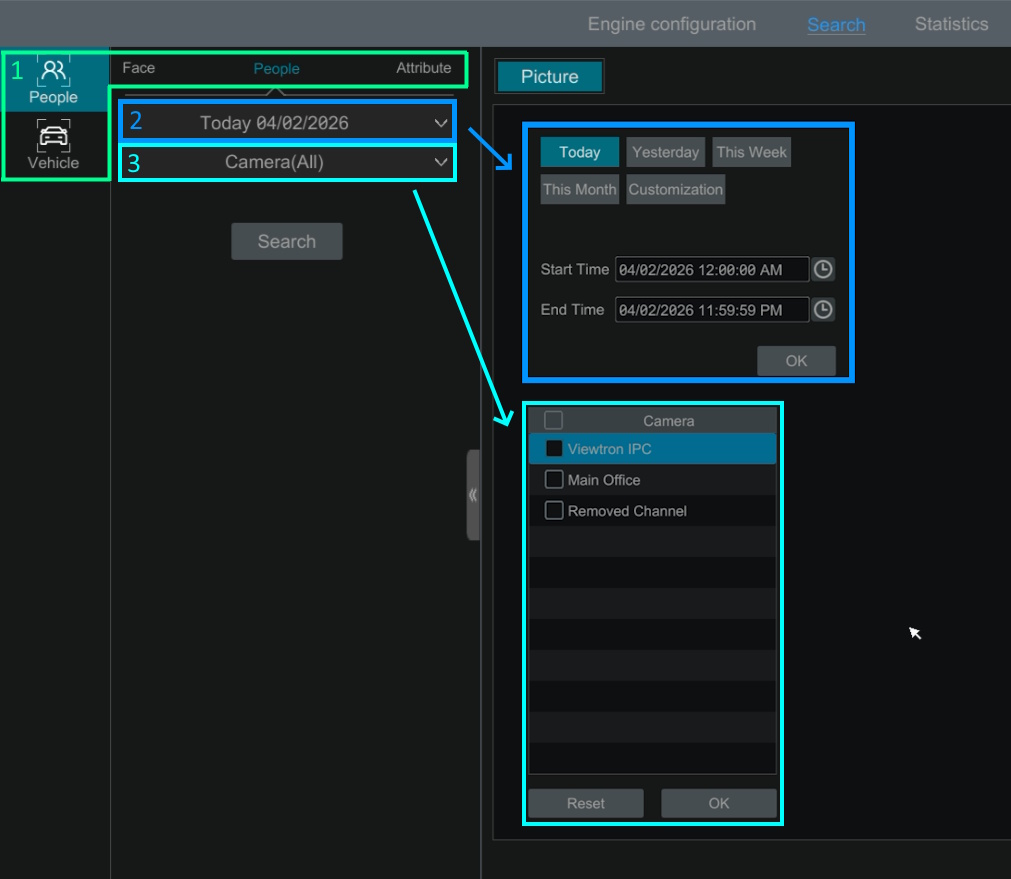Switch to the Face tab
Viewport: 1011px width, 879px height.
tap(139, 68)
